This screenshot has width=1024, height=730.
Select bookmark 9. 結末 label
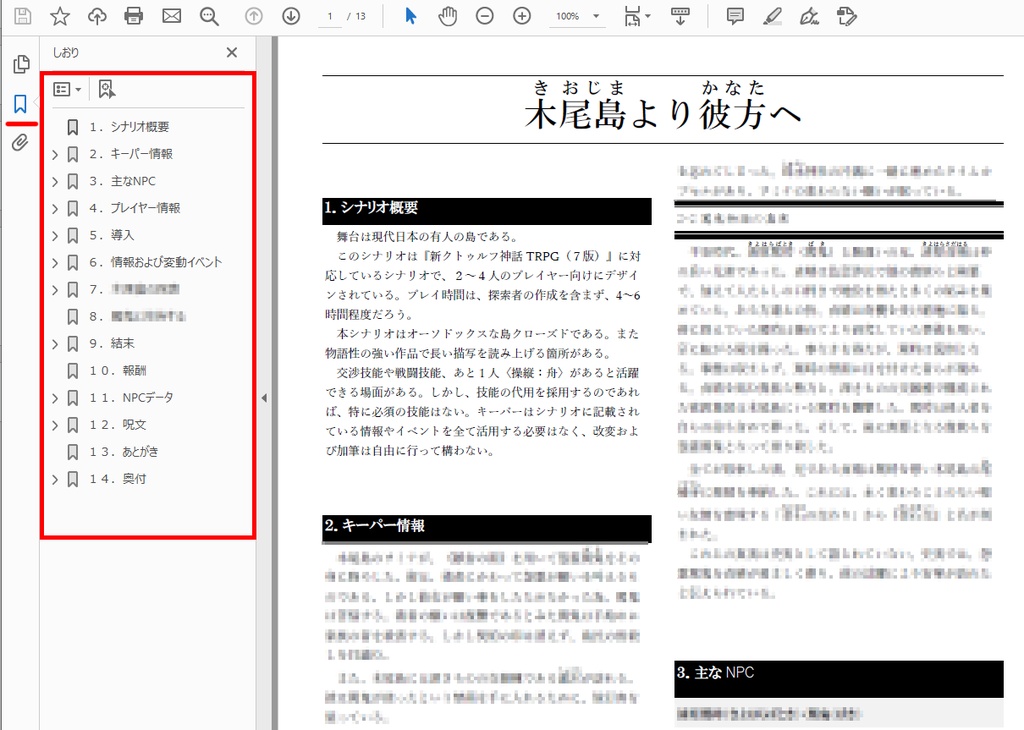click(111, 343)
